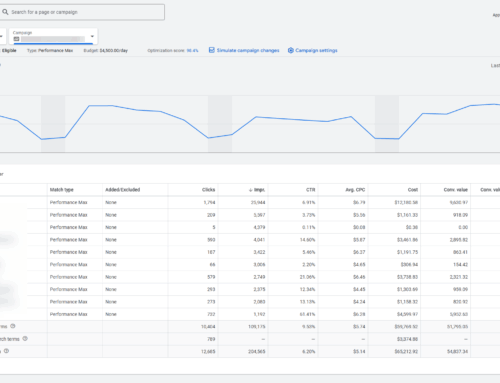500x383 pixels.
Task: Click the '$5.14' total Avg. CPC cell
Action: click(359, 351)
